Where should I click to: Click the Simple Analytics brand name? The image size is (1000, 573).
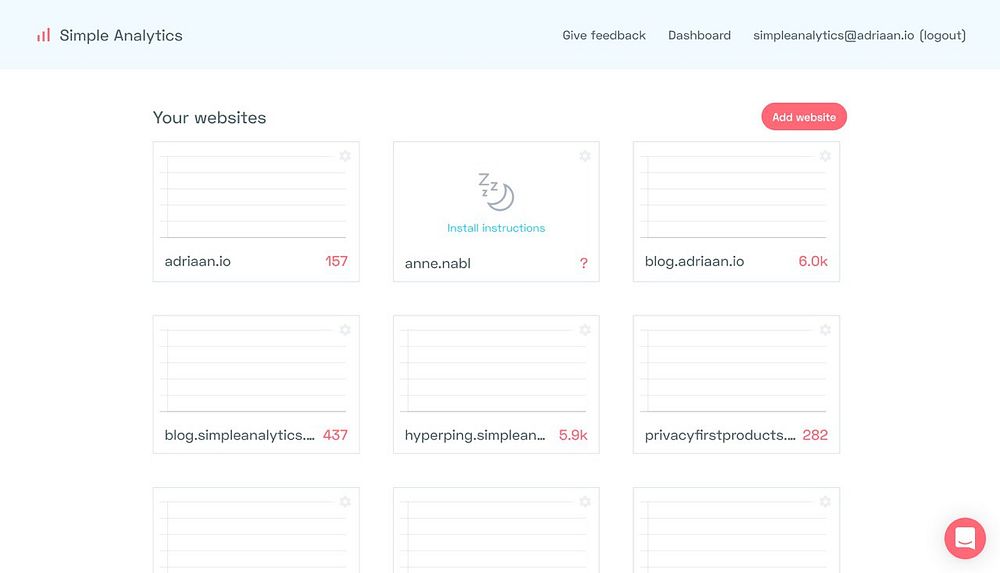click(121, 35)
